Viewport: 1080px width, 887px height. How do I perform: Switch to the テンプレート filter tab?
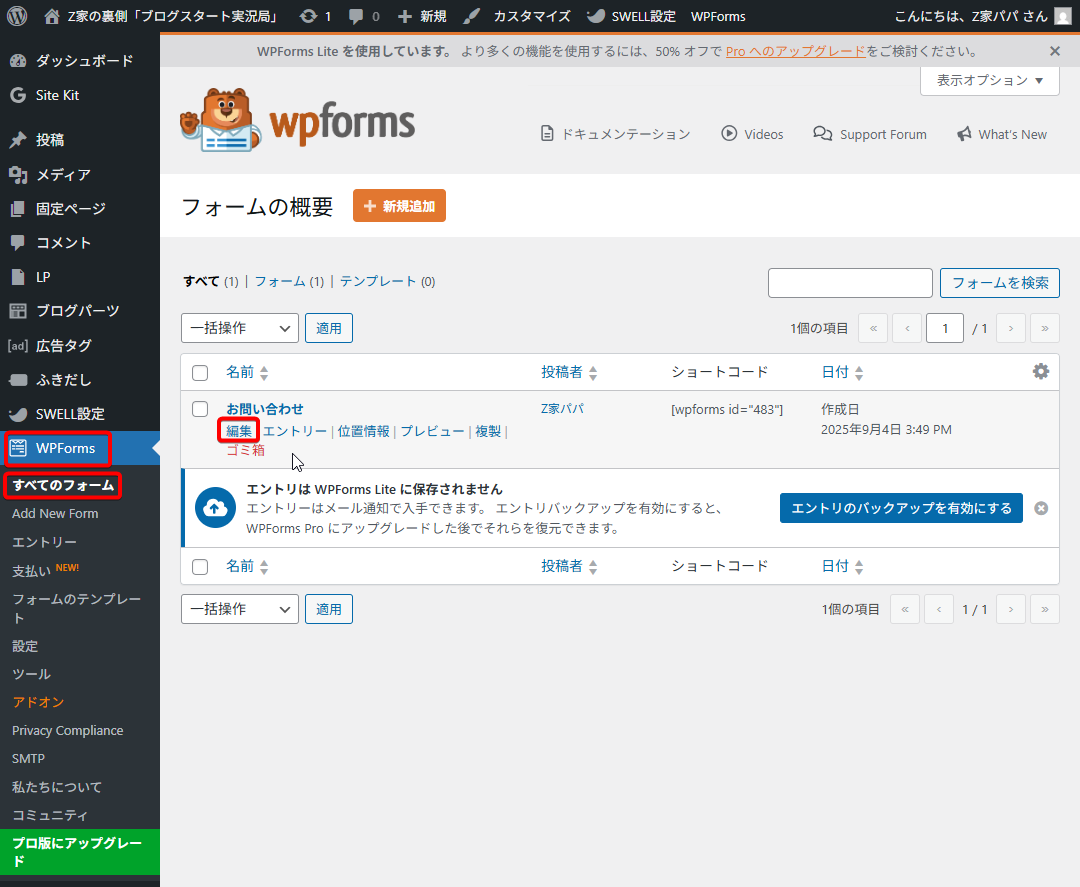tap(378, 282)
